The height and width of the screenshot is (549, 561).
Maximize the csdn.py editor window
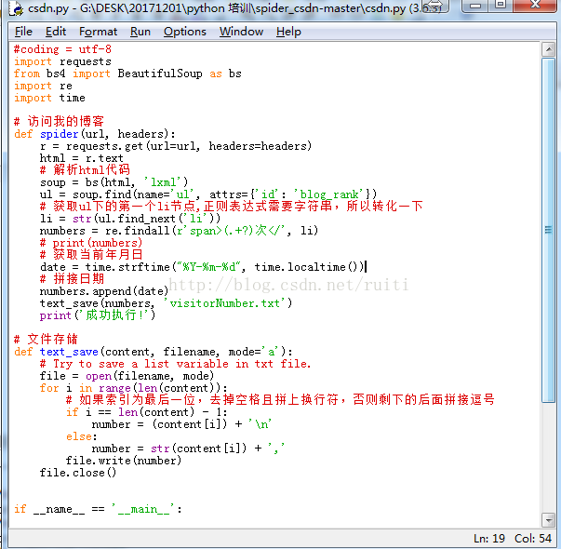coord(501,5)
